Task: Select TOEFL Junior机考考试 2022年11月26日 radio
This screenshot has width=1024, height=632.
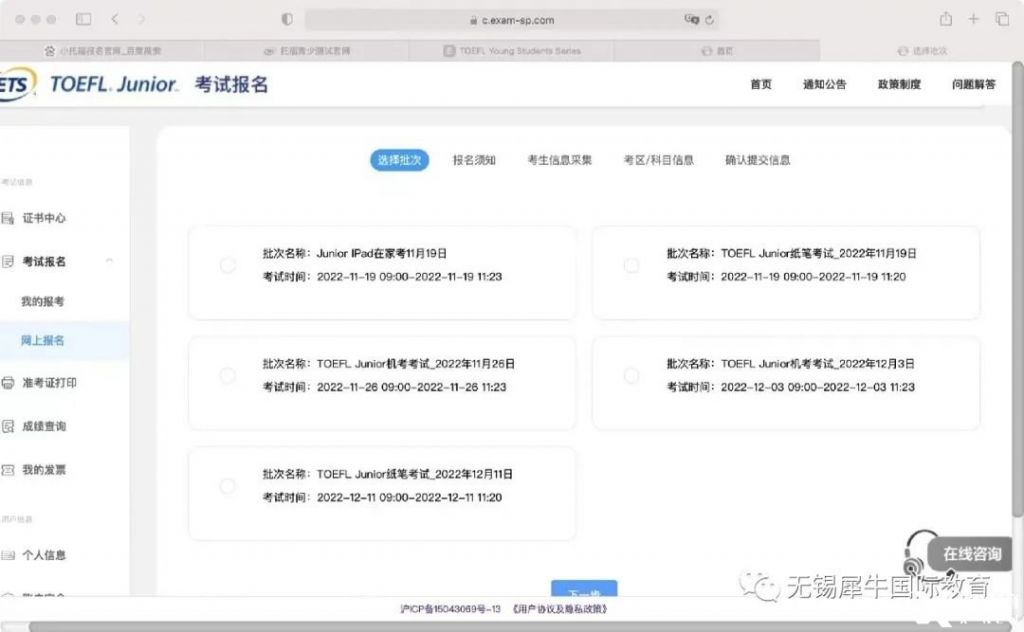Action: (227, 375)
